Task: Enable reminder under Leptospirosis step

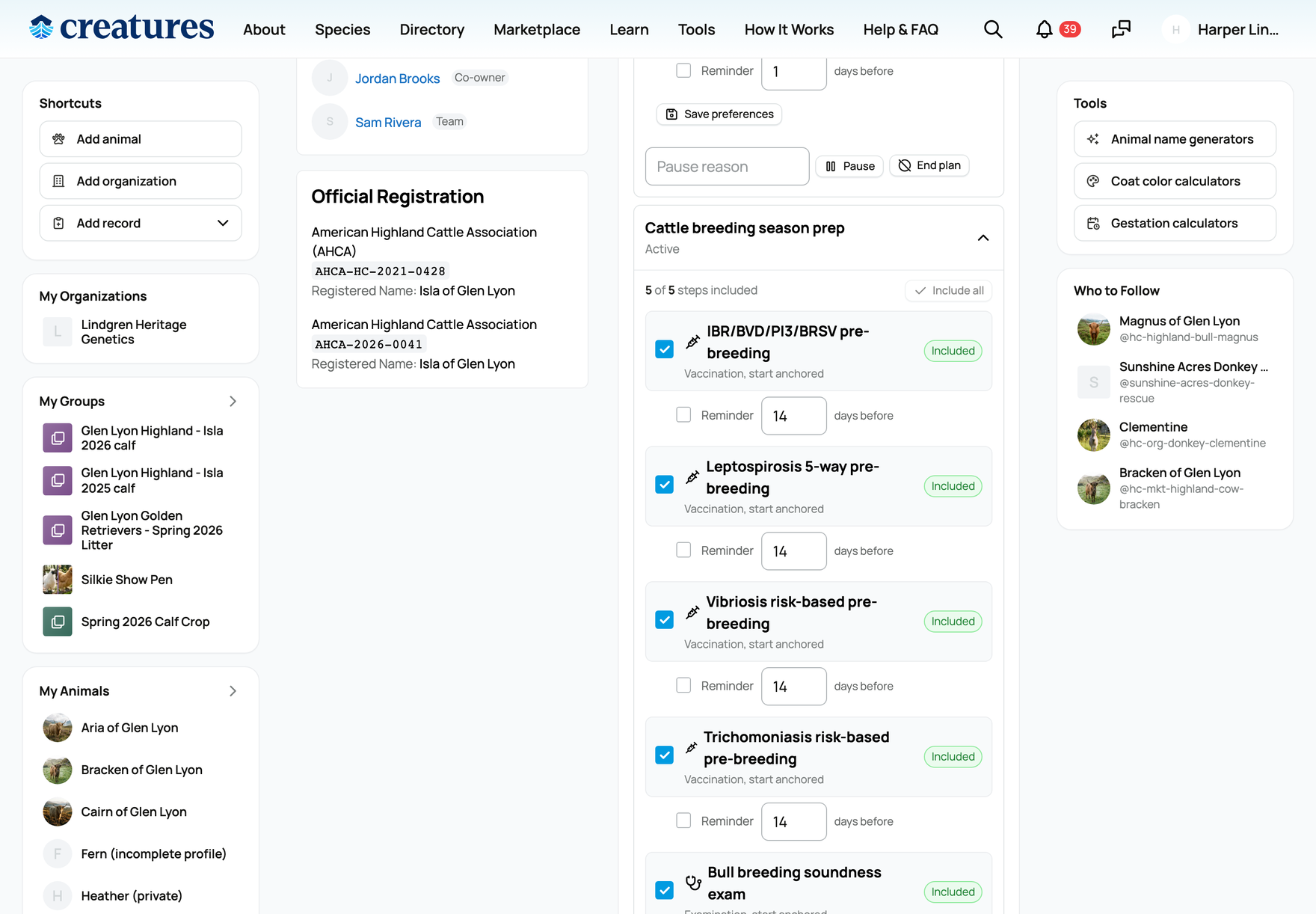Action: 683,550
